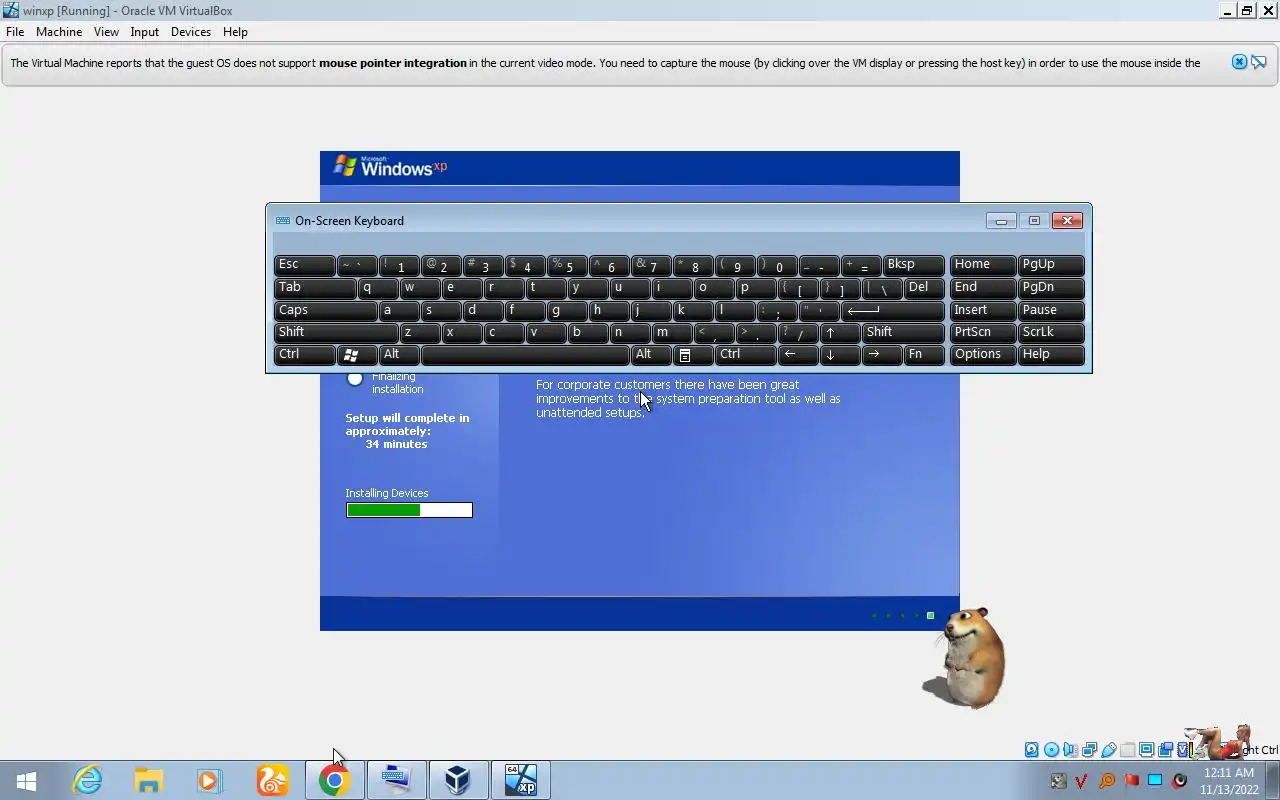This screenshot has height=800, width=1280.
Task: Toggle the right Shift key
Action: pos(903,332)
